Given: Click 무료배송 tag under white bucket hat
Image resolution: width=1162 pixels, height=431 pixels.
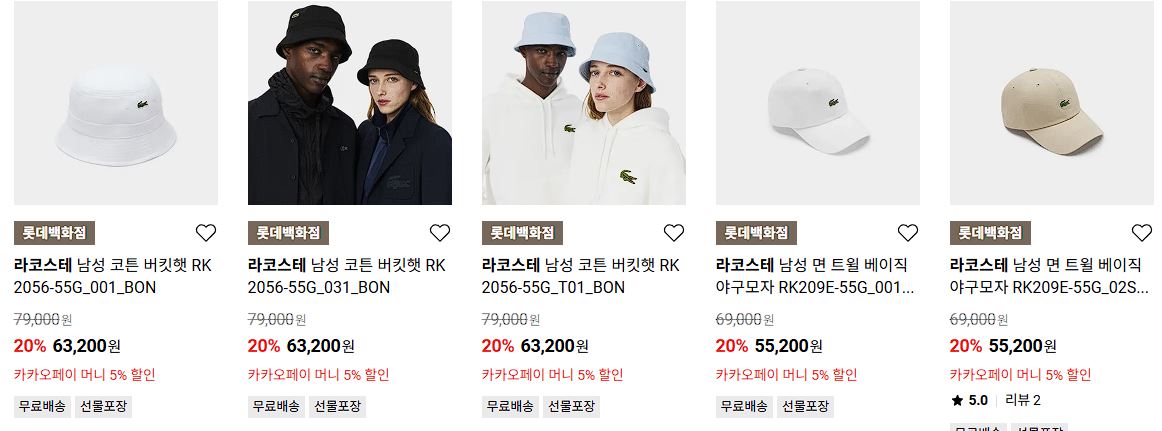Looking at the screenshot, I should pos(42,407).
